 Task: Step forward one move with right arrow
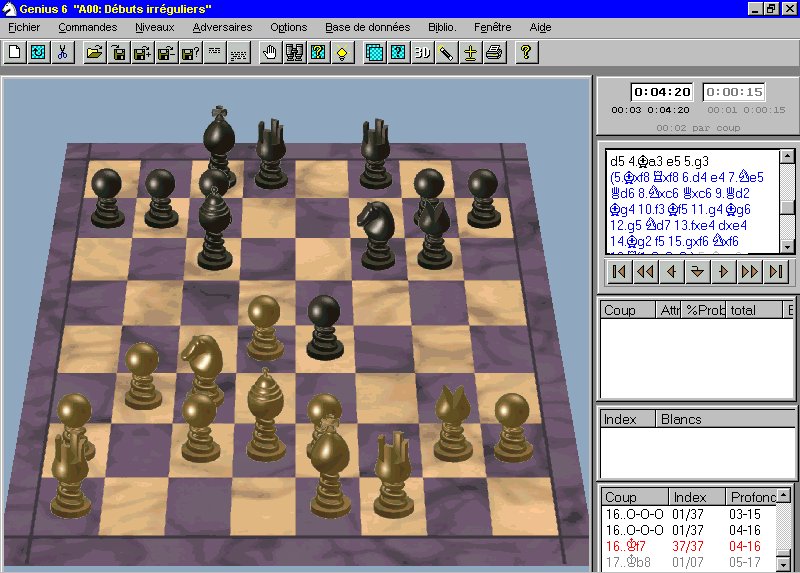[723, 271]
